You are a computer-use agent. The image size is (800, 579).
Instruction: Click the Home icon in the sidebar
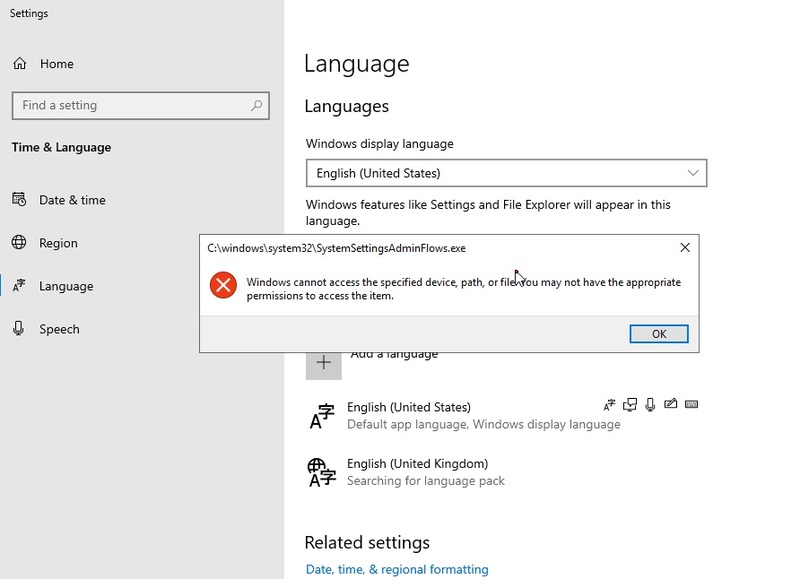[x=19, y=63]
